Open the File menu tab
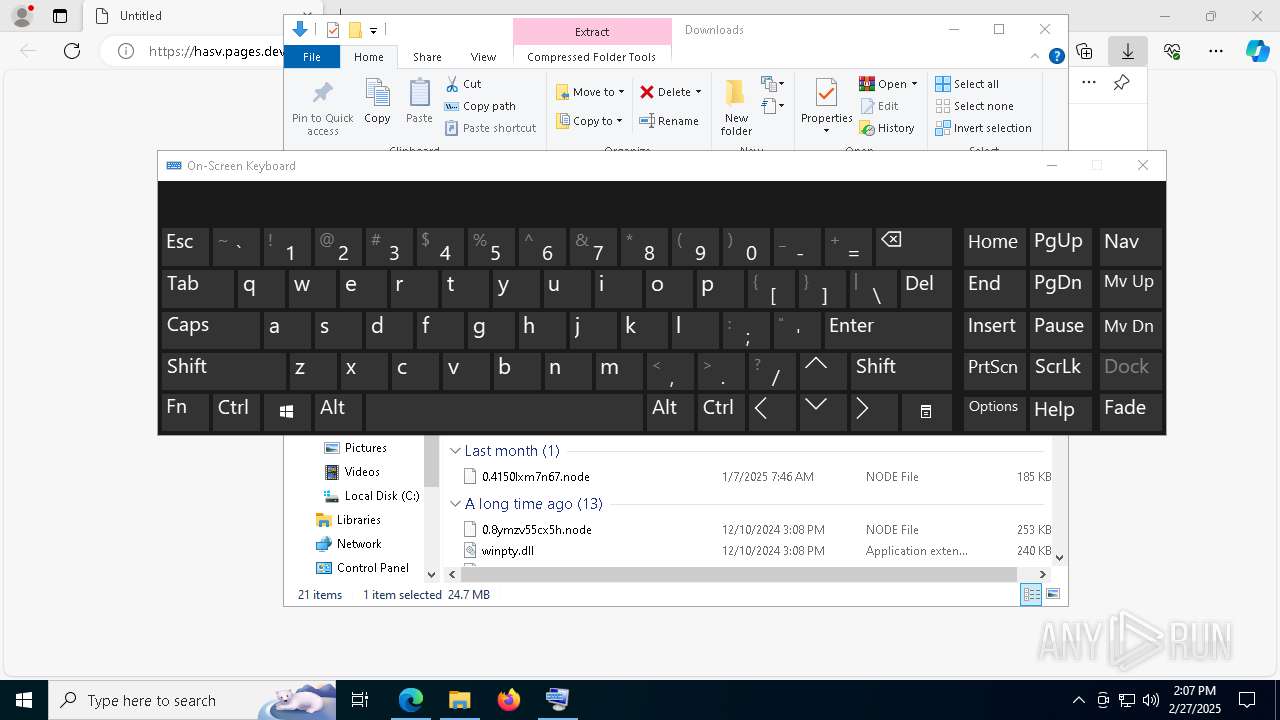The width and height of the screenshot is (1280, 720). pyautogui.click(x=312, y=57)
